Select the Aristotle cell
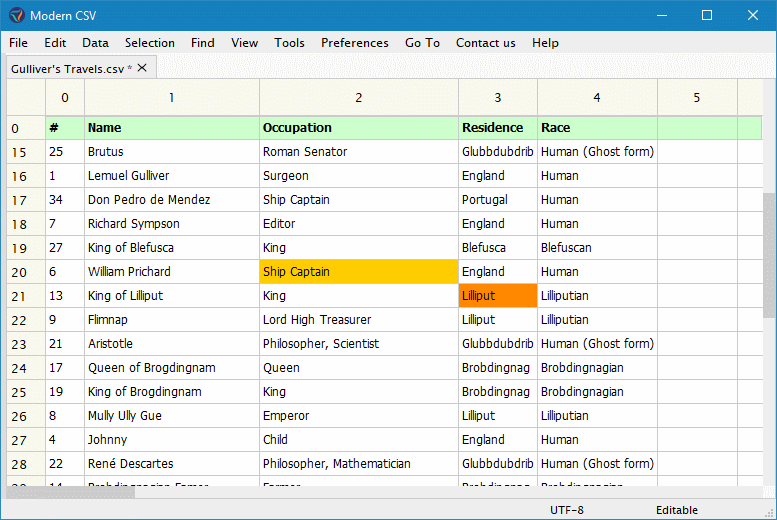This screenshot has width=777, height=520. [171, 344]
